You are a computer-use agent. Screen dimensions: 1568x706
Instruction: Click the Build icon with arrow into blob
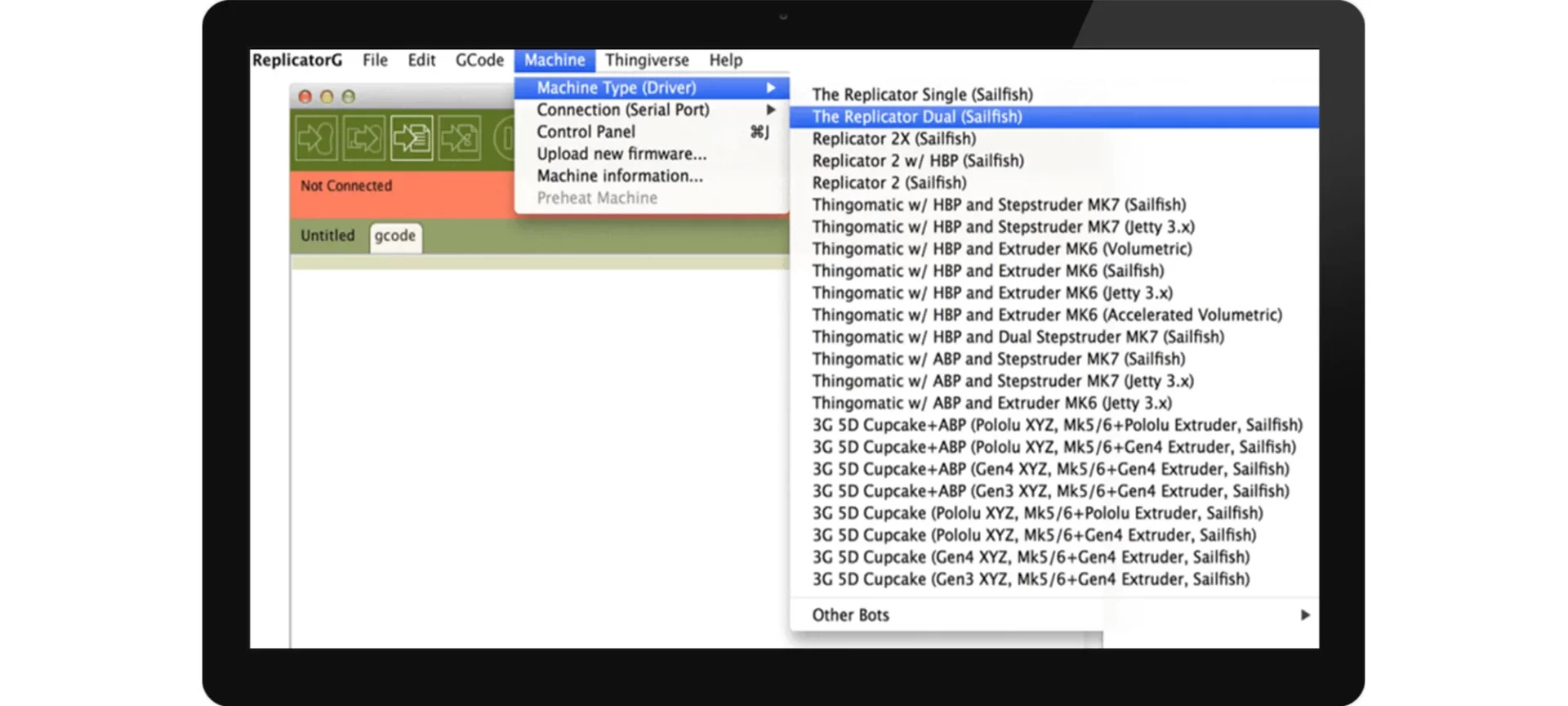(316, 139)
